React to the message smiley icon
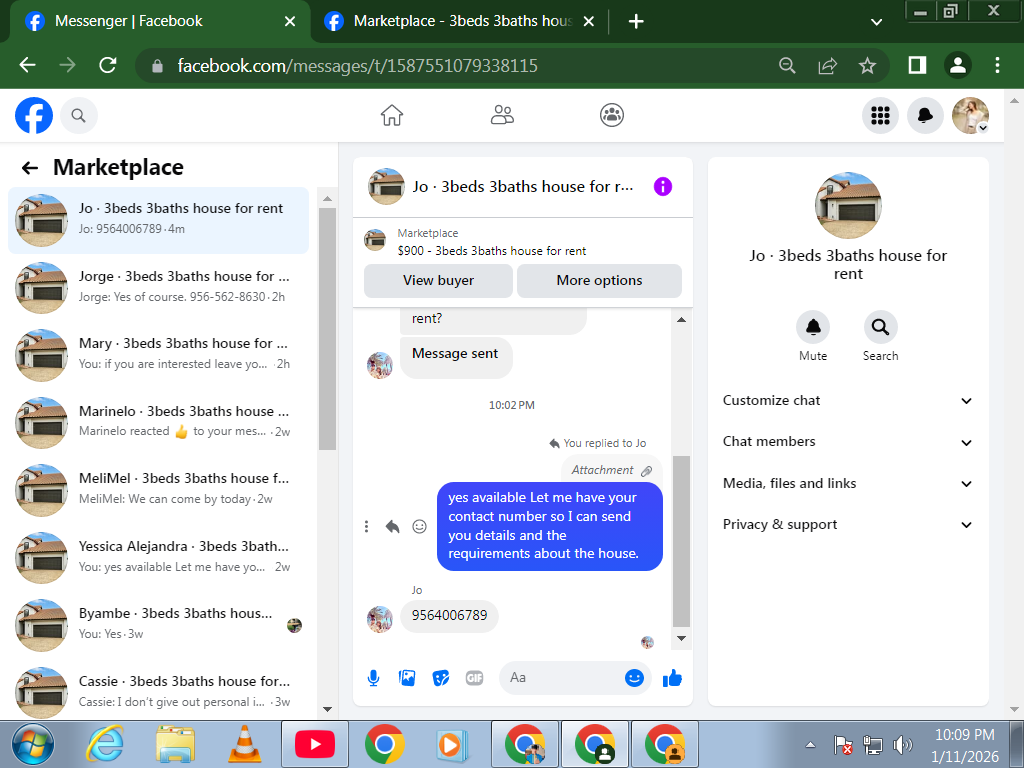Screen dimensions: 1024x768 [419, 526]
